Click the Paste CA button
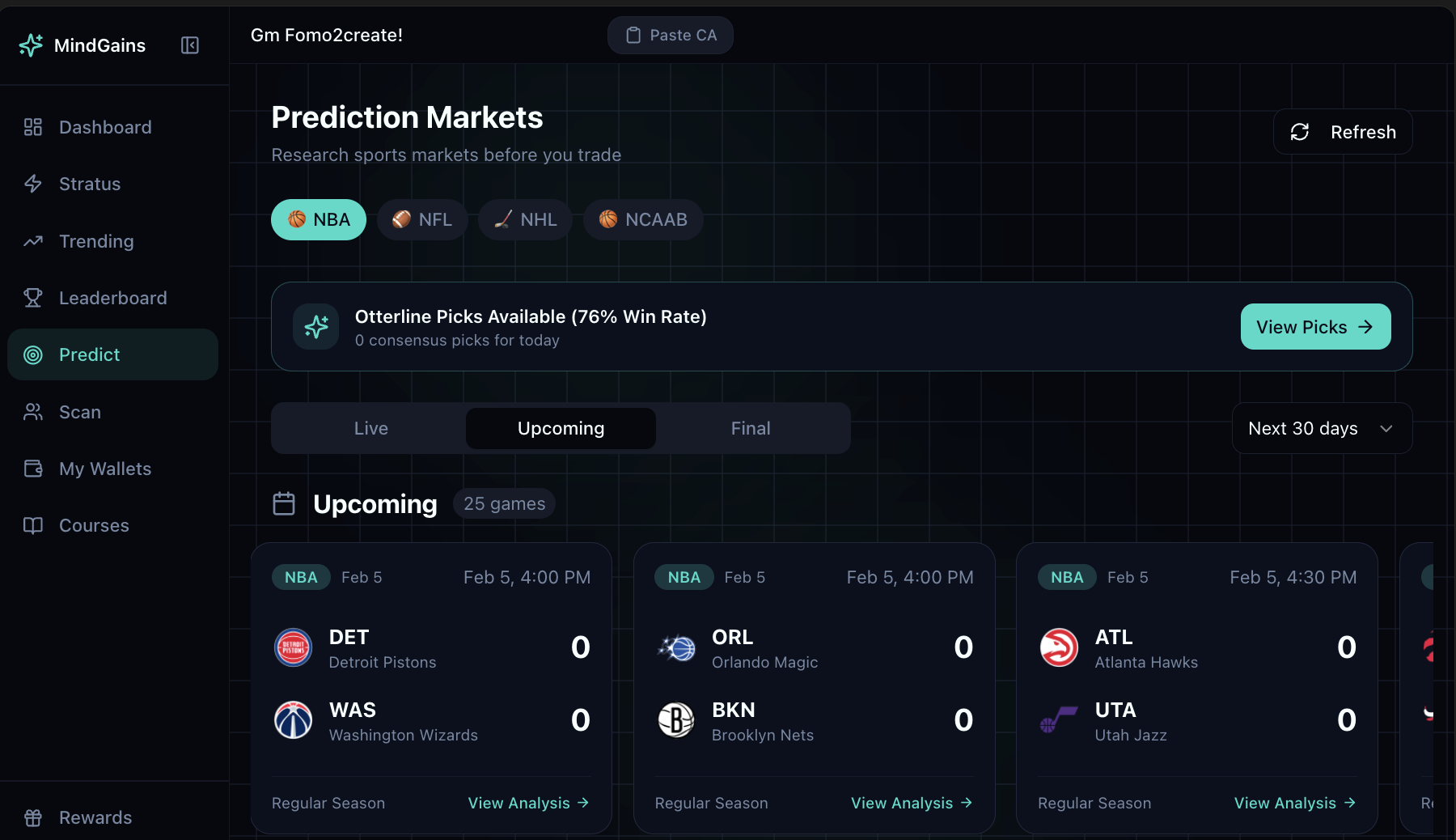The height and width of the screenshot is (840, 1456). pyautogui.click(x=670, y=35)
